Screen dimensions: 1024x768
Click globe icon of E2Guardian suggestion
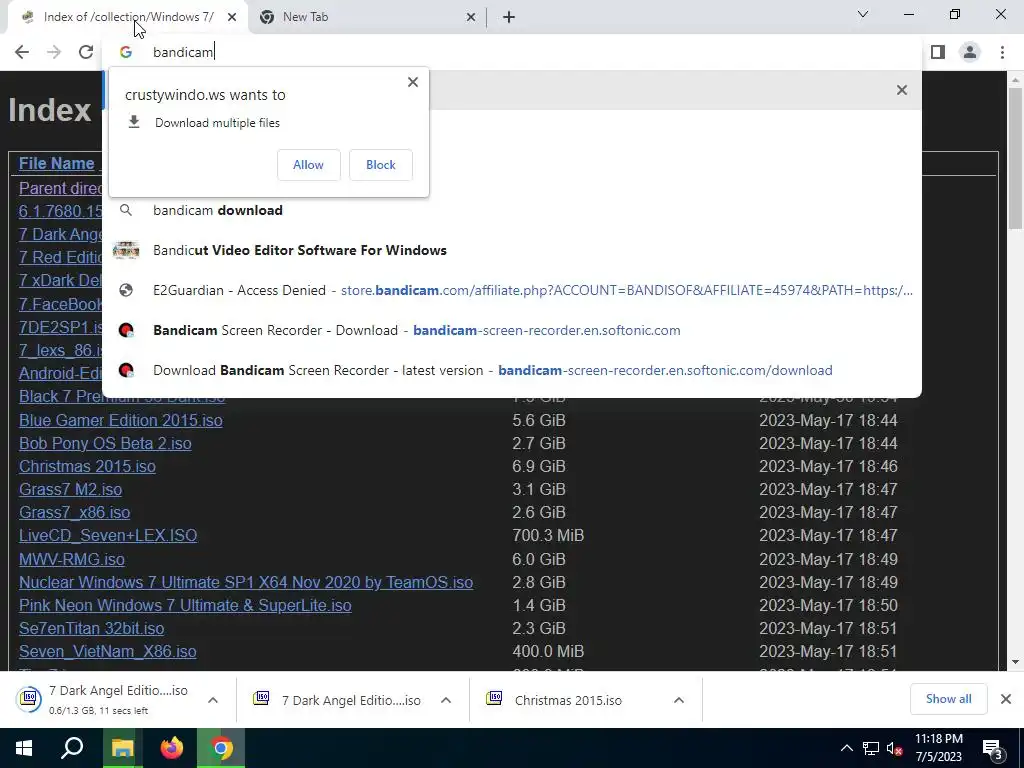(x=126, y=291)
